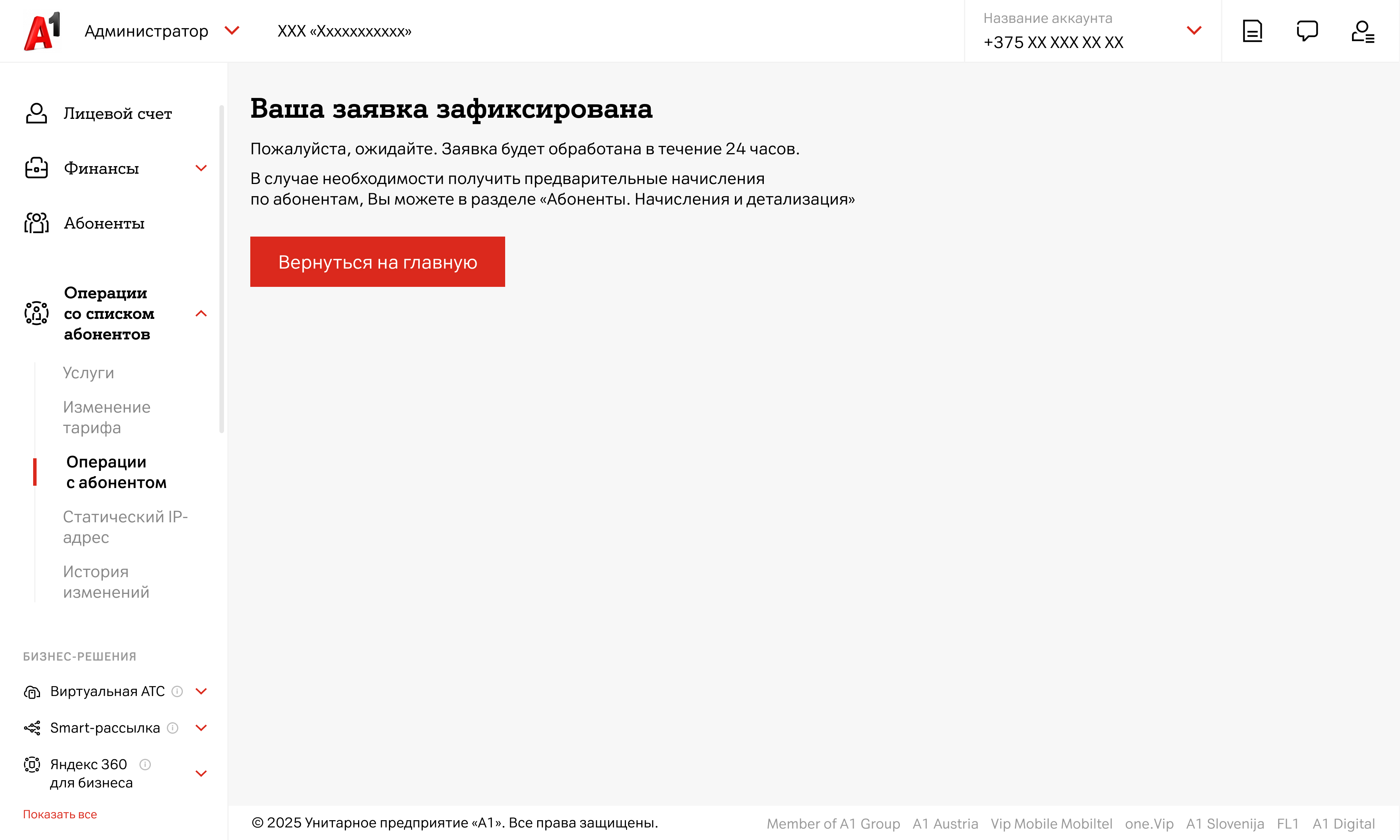Open the chat message icon
Image resolution: width=1400 pixels, height=840 pixels.
(1307, 31)
